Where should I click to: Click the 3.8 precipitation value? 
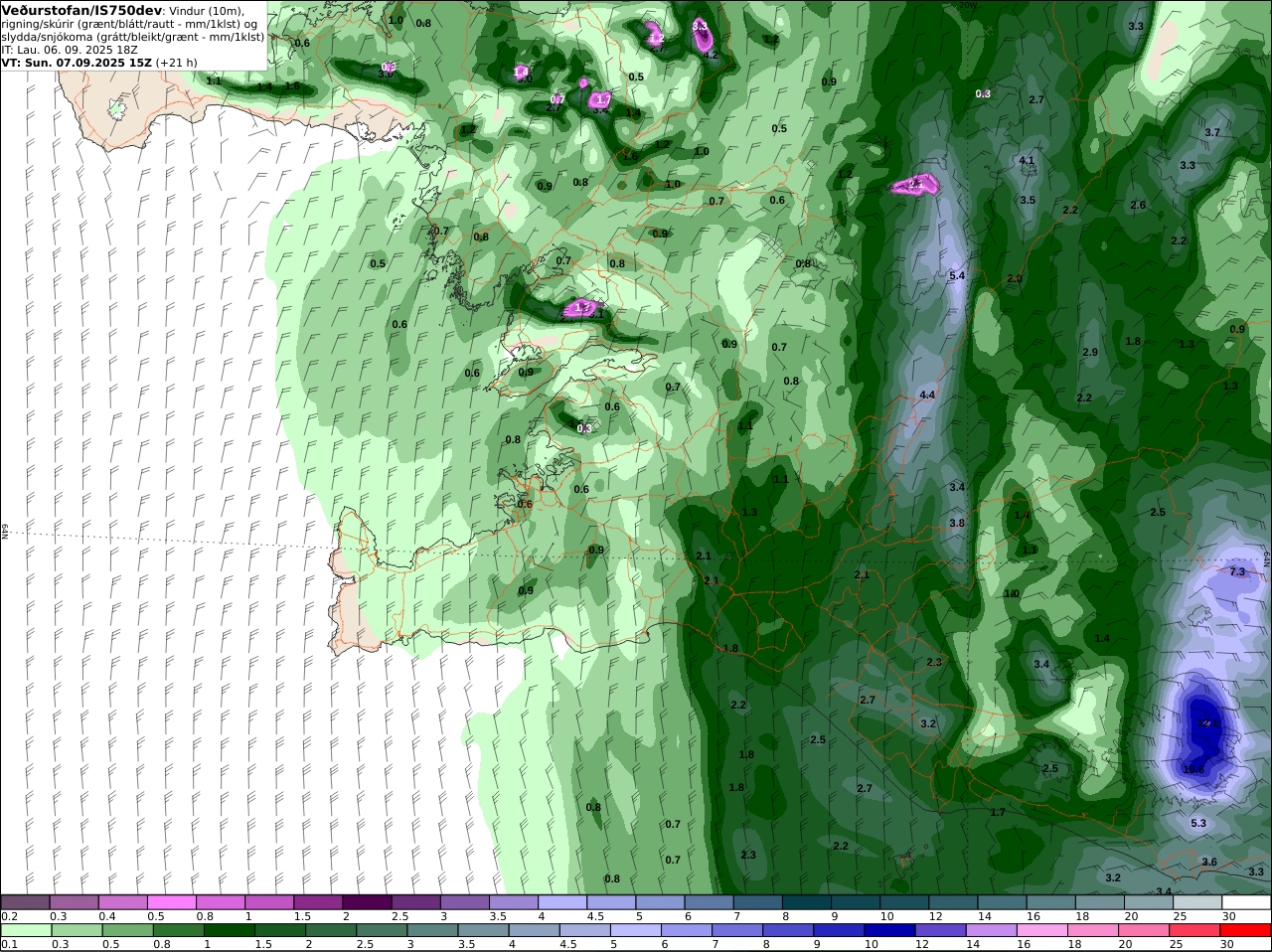pos(957,523)
